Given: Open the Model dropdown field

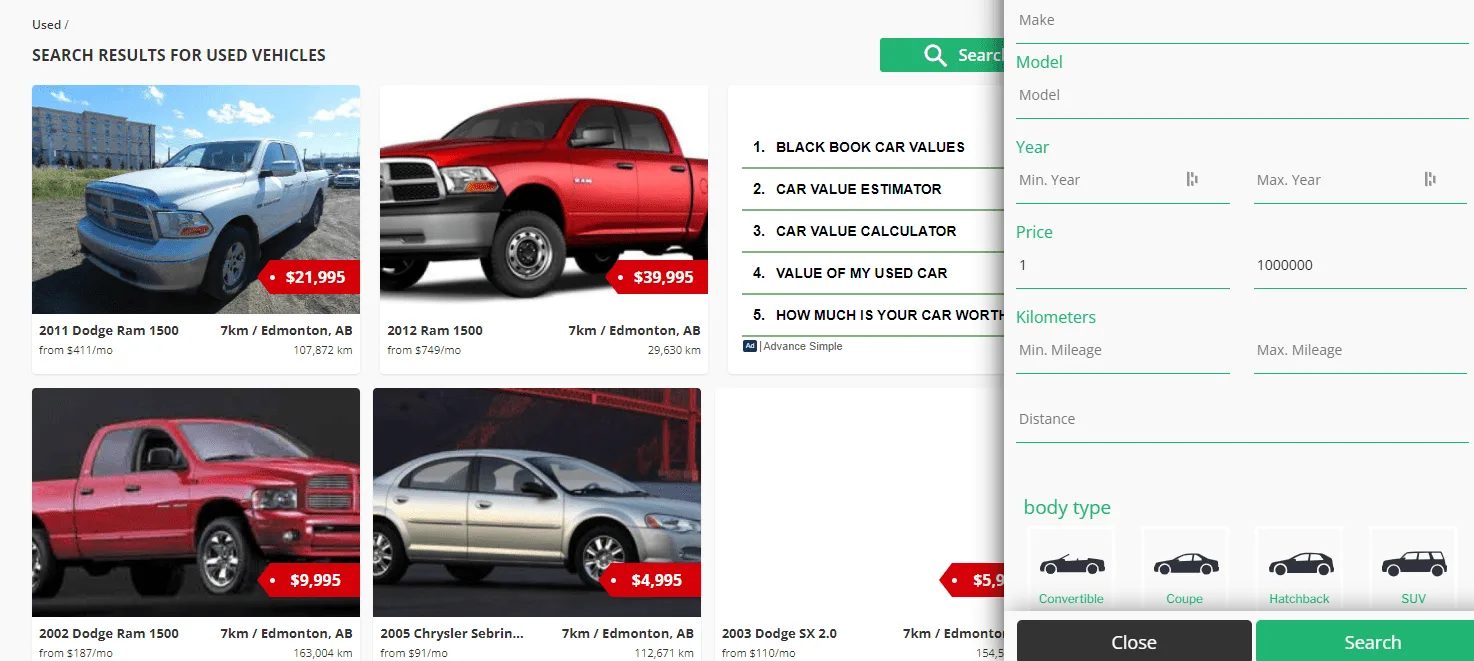Looking at the screenshot, I should point(1241,96).
